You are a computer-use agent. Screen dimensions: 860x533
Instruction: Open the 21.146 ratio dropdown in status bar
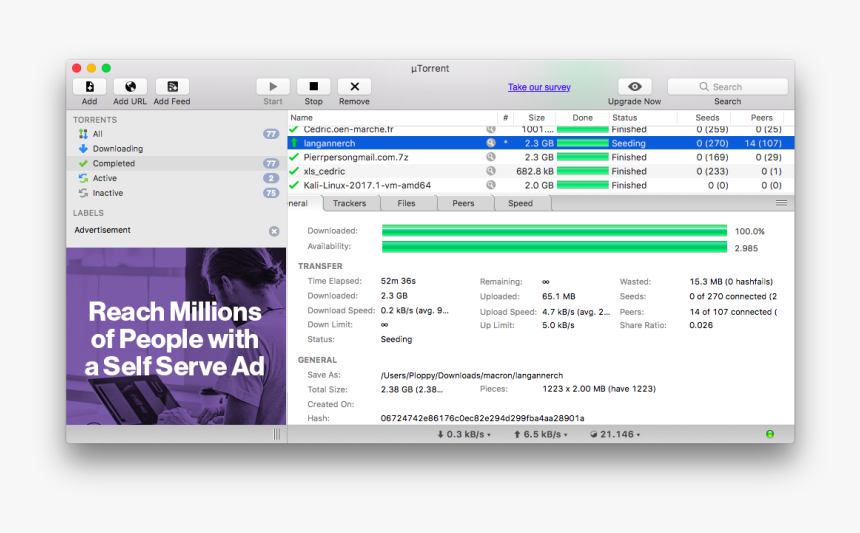pos(615,434)
